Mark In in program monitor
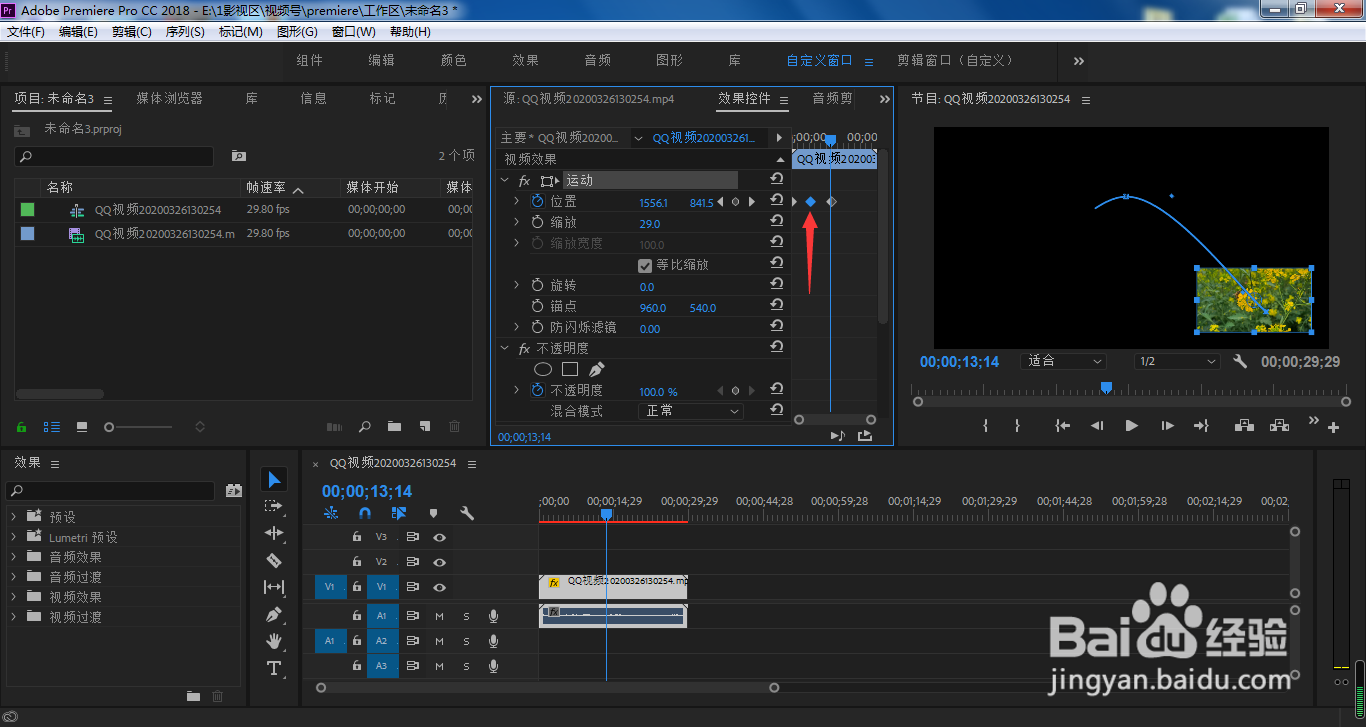 pyautogui.click(x=986, y=425)
